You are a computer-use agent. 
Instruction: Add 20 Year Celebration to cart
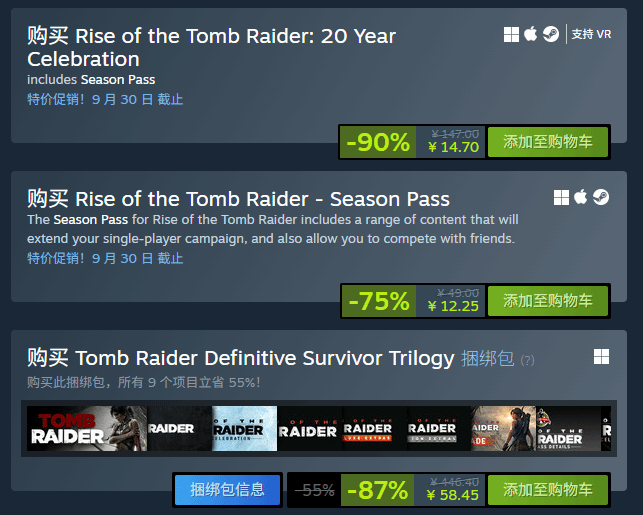548,141
